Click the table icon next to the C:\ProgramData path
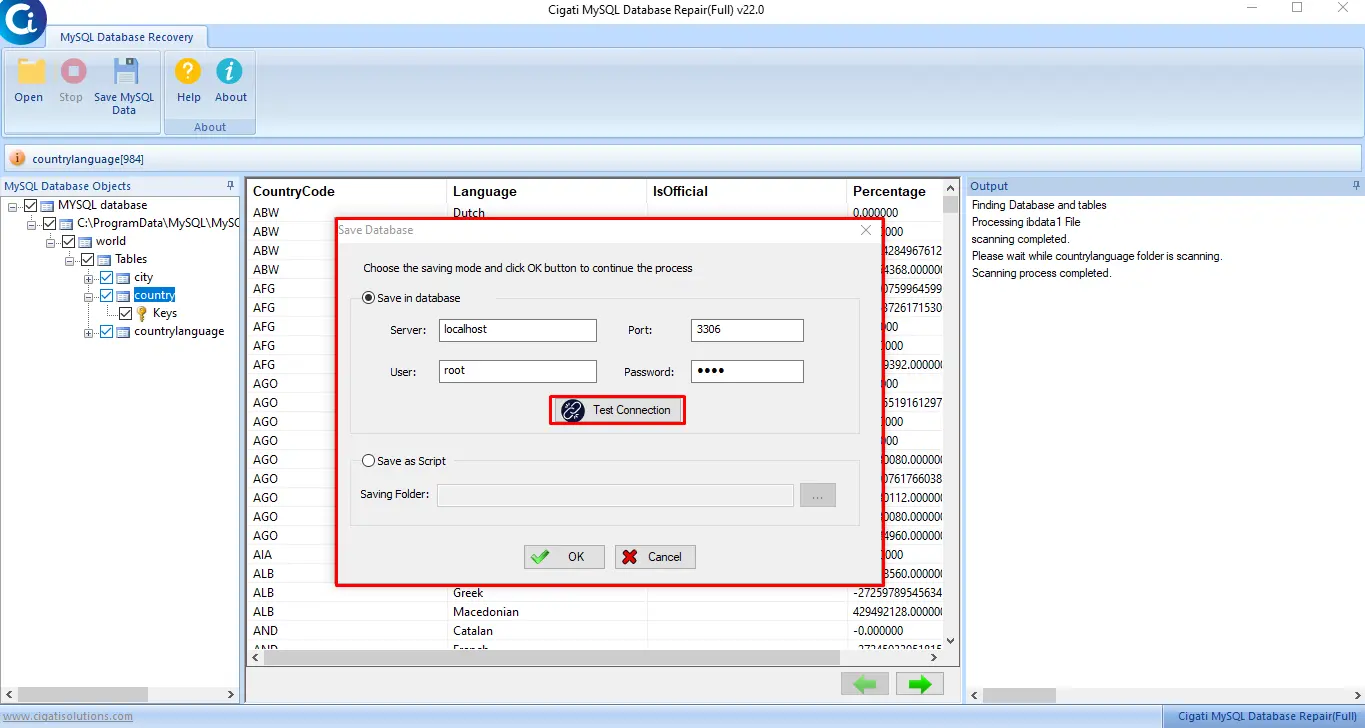 click(66, 224)
